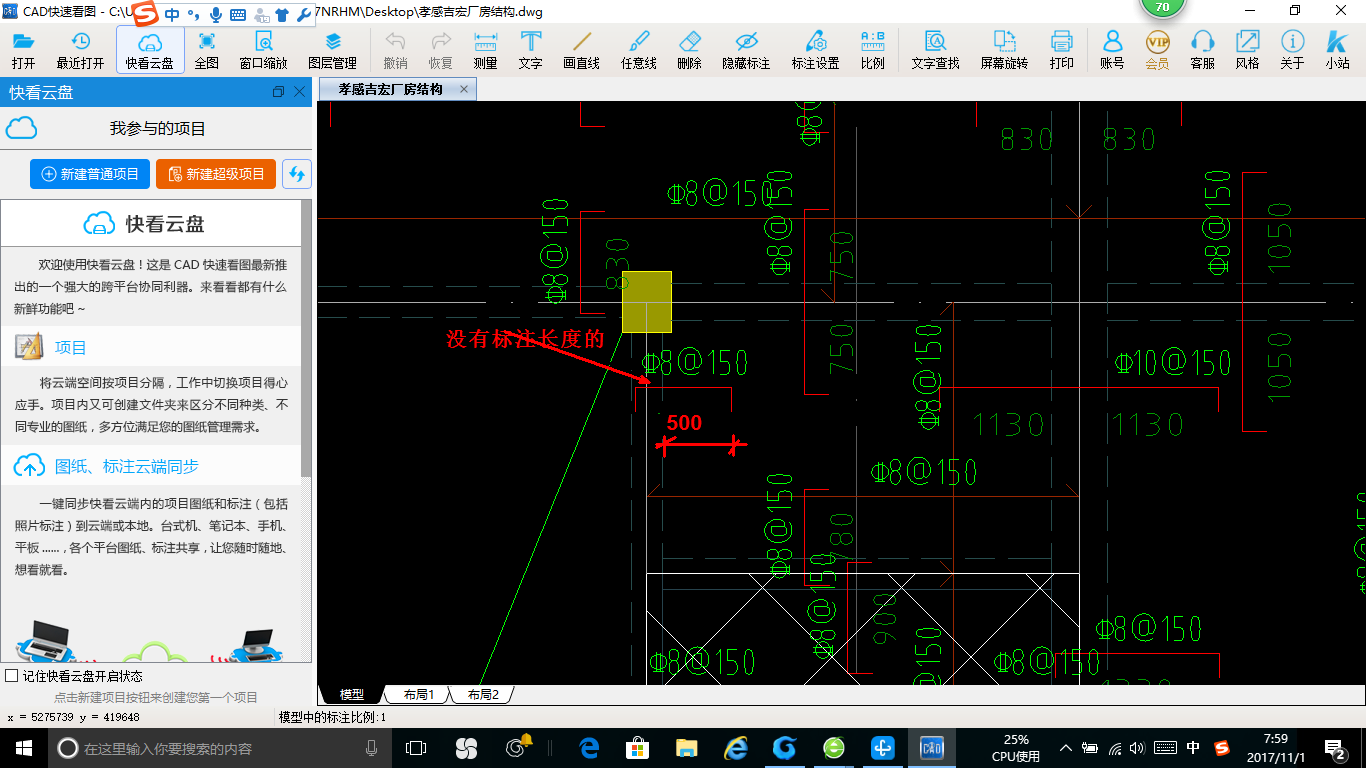Viewport: 1366px width, 768px height.
Task: Select the 文字 text annotation tool
Action: (x=531, y=50)
